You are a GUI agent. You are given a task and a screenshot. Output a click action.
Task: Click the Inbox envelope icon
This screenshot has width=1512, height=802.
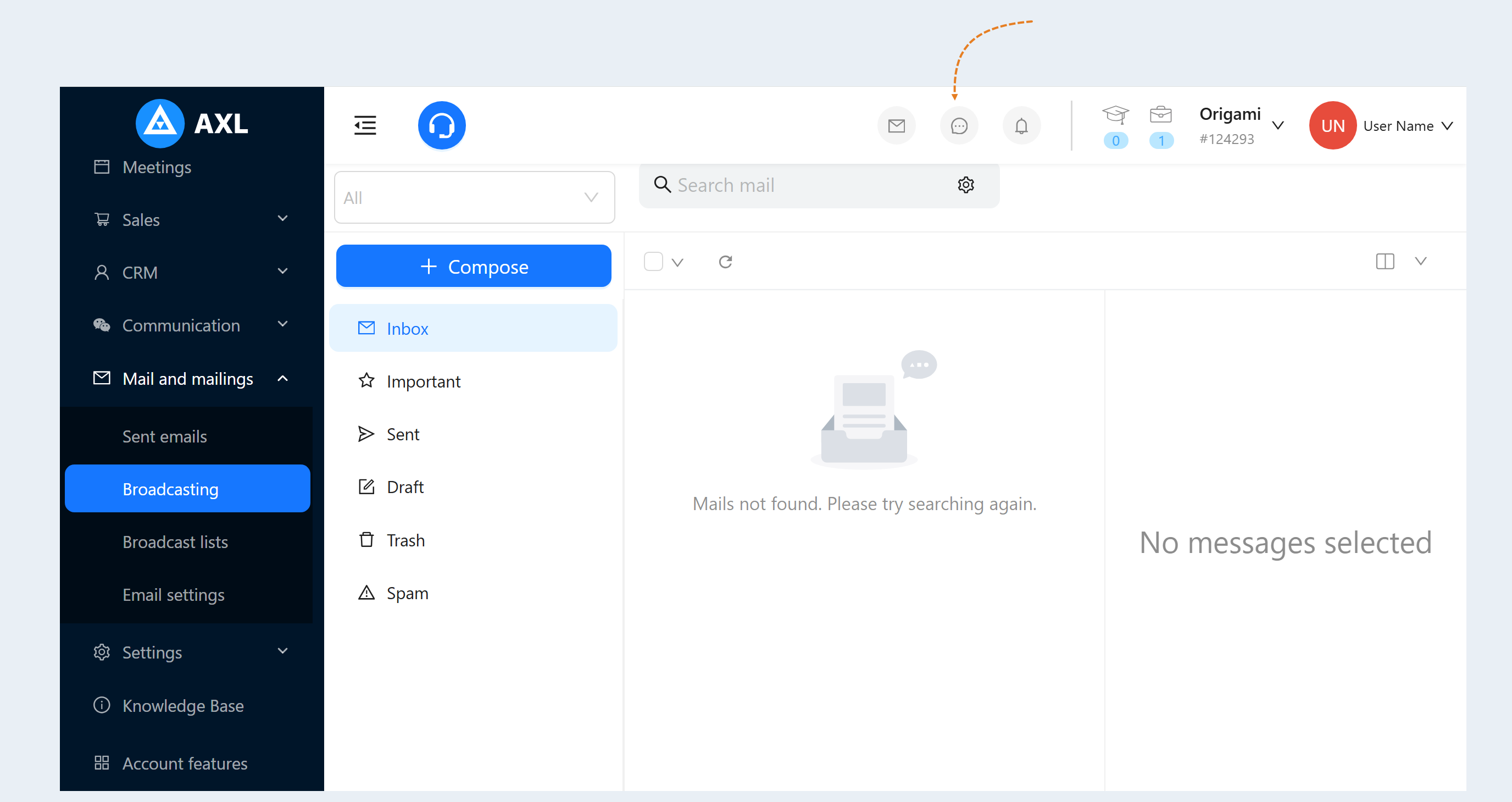366,328
